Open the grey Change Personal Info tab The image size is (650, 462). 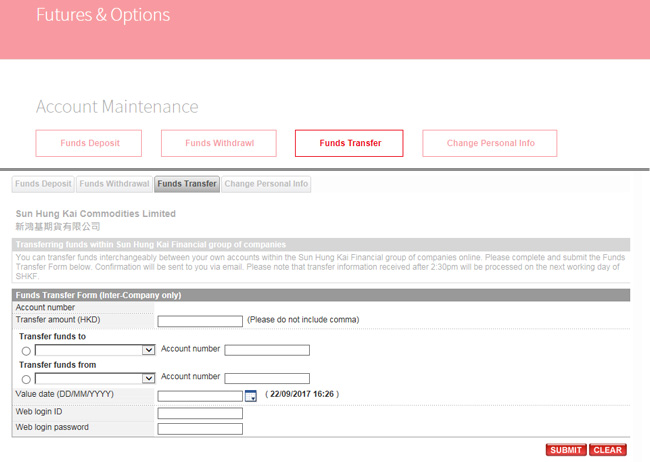point(266,184)
